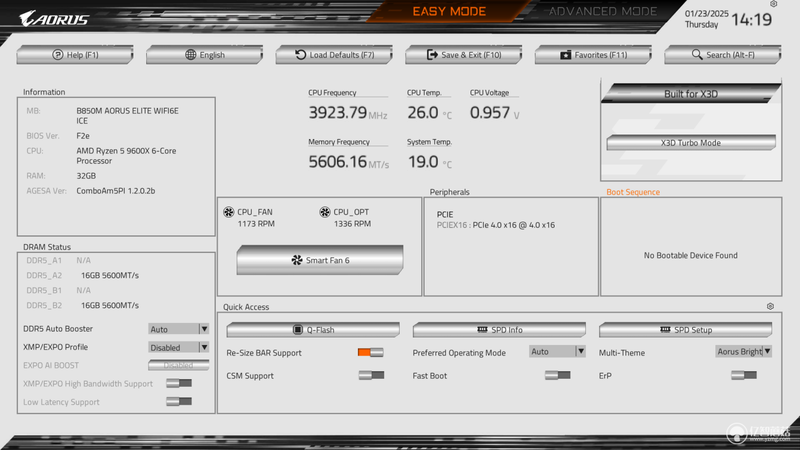
Task: Click the AGESA Ver ComboAm5PI 1.2.0.2b text
Action: point(116,191)
